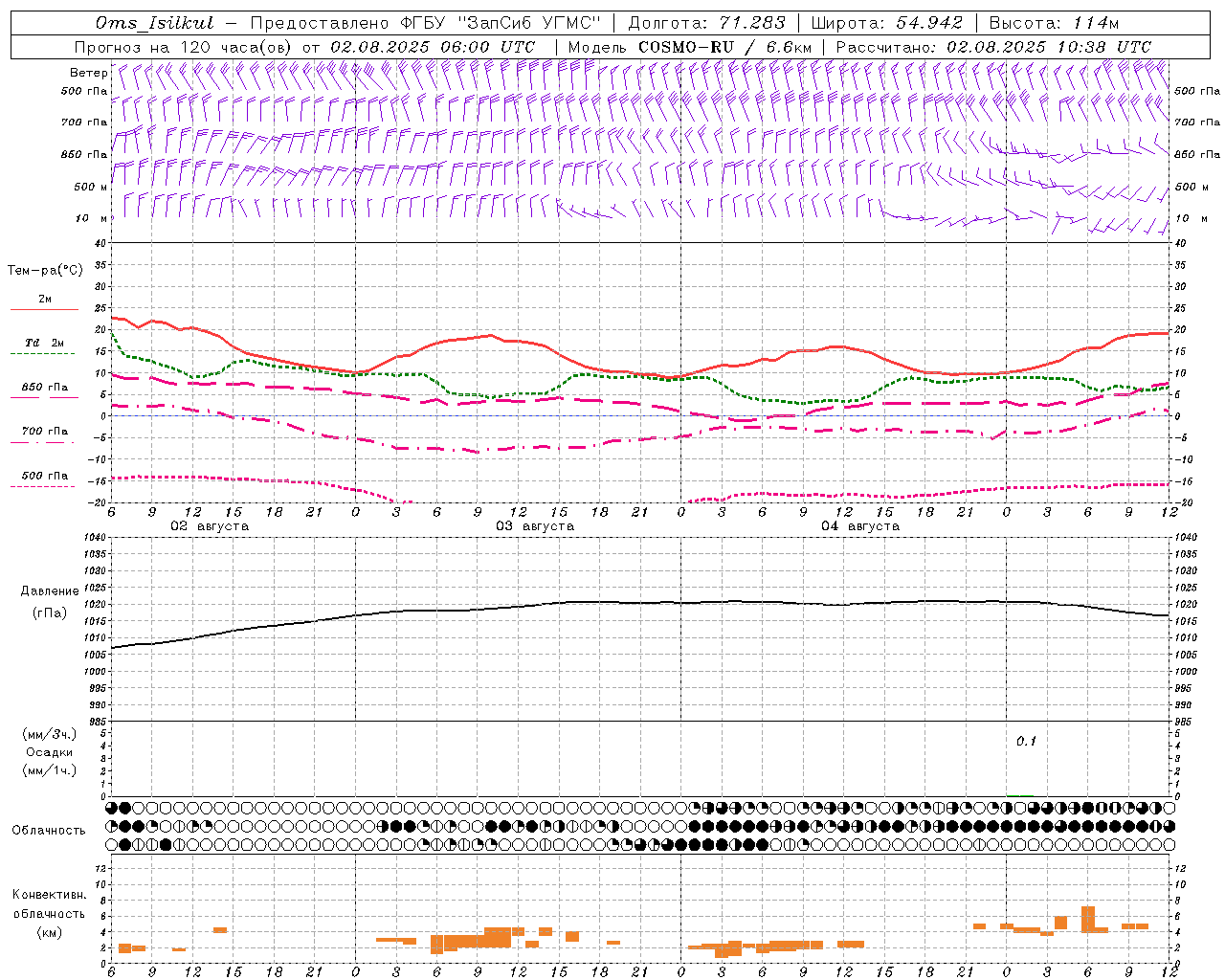Viewport: 1225px width, 980px height.
Task: Click the Давление panel label
Action: [50, 591]
